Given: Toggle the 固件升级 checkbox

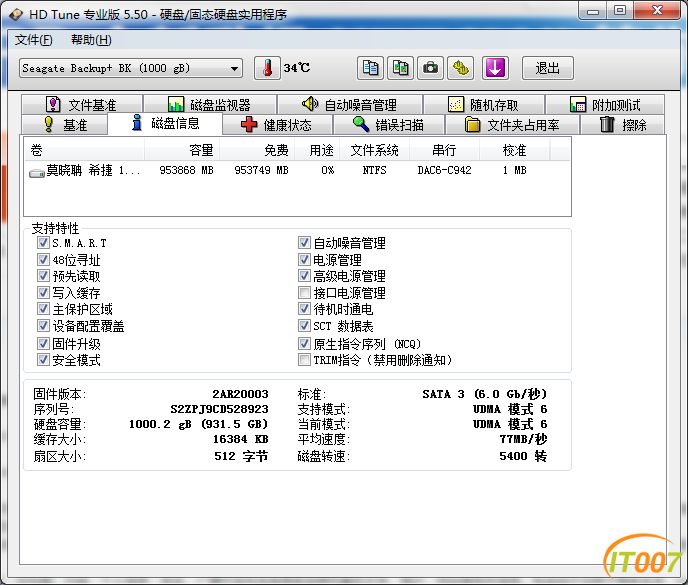Looking at the screenshot, I should click(43, 344).
